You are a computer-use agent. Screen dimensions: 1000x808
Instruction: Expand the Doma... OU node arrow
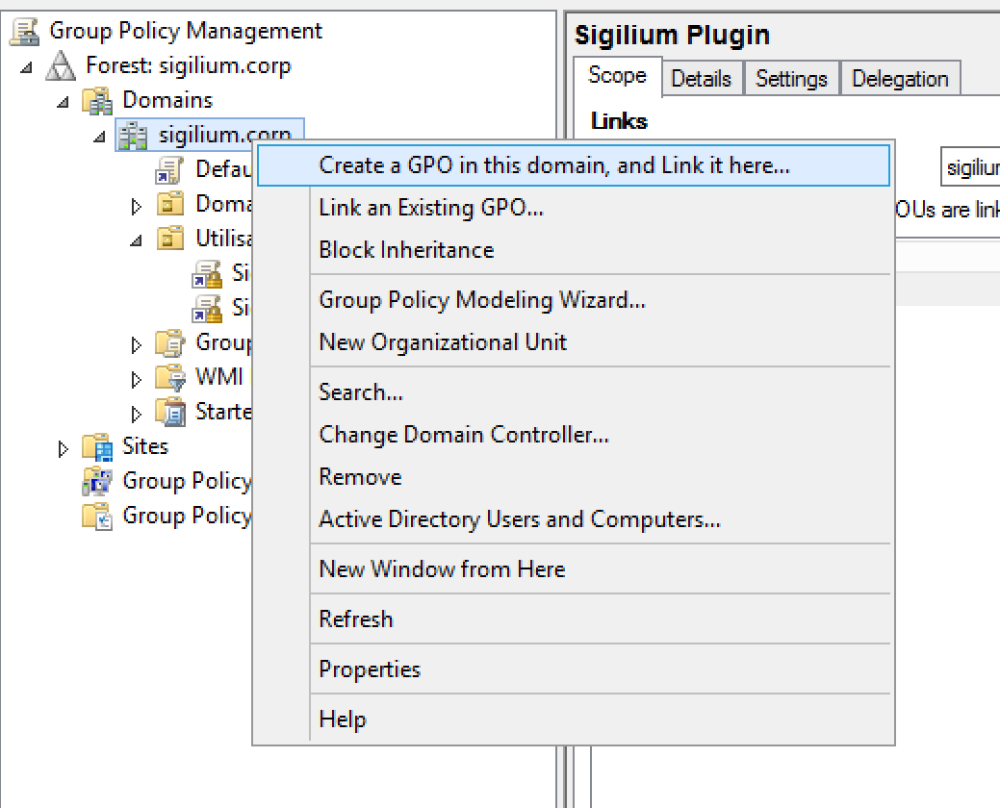coord(136,207)
